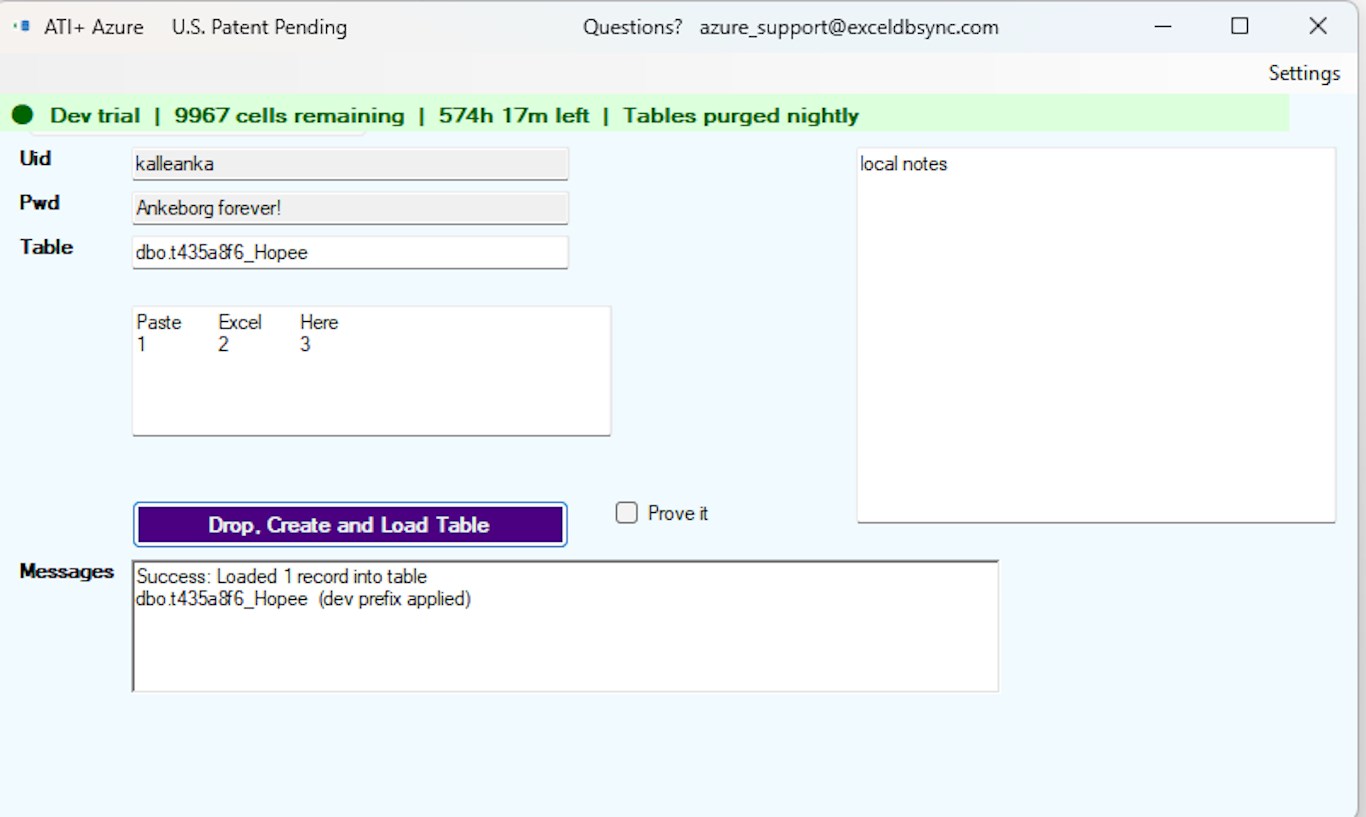Click the green status indicator dot
This screenshot has width=1366, height=817.
(22, 115)
